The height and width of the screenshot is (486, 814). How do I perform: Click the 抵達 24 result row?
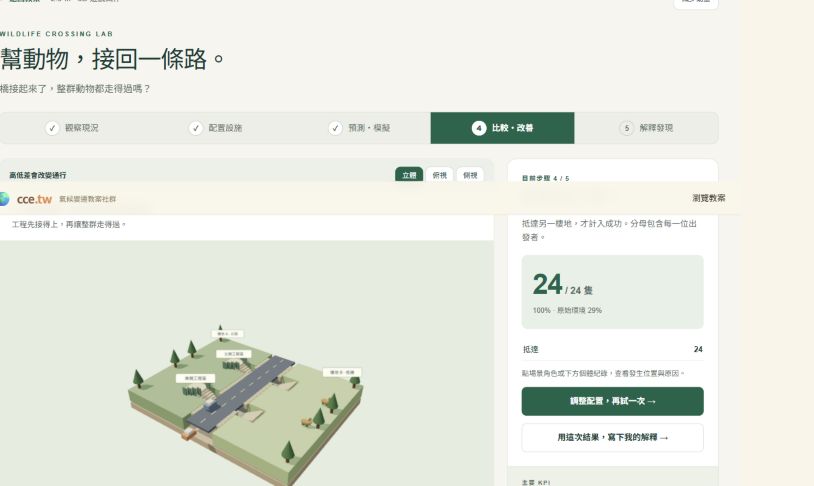(x=613, y=349)
